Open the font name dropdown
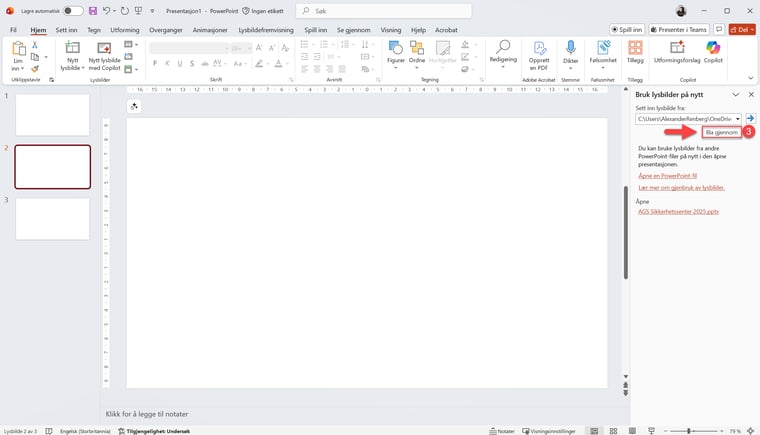Image resolution: width=760 pixels, height=435 pixels. coord(226,48)
